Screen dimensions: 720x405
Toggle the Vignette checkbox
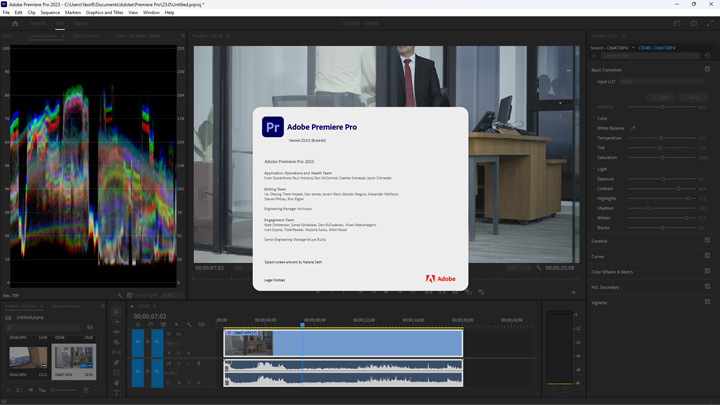pyautogui.click(x=707, y=302)
